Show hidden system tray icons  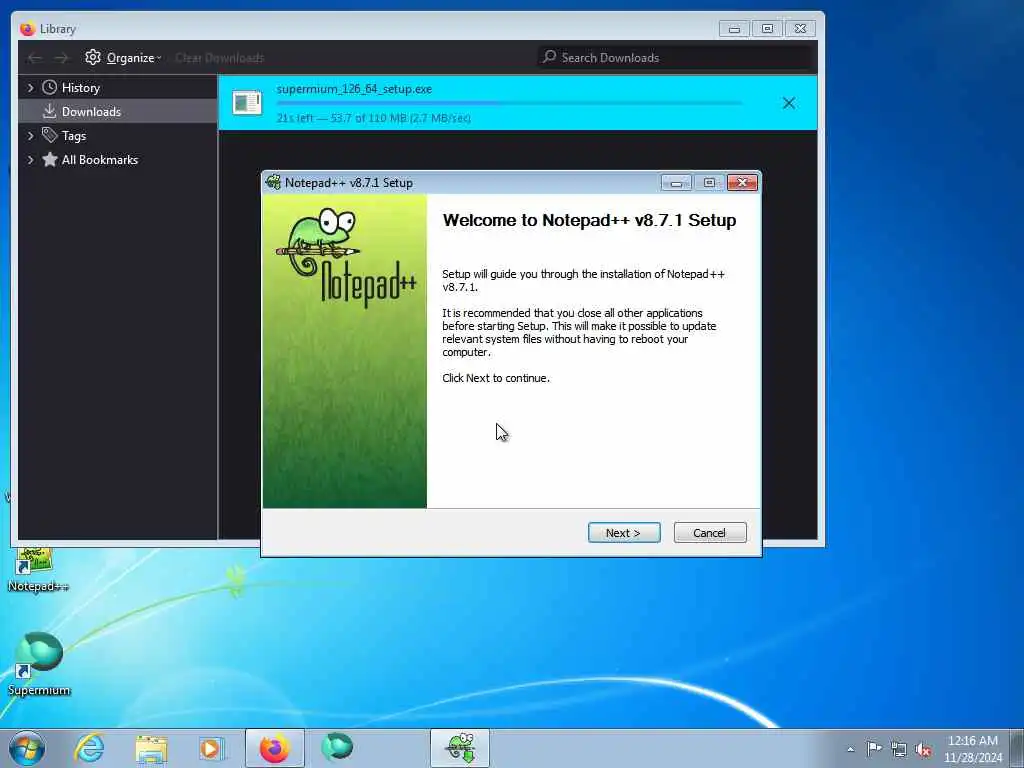pos(850,750)
